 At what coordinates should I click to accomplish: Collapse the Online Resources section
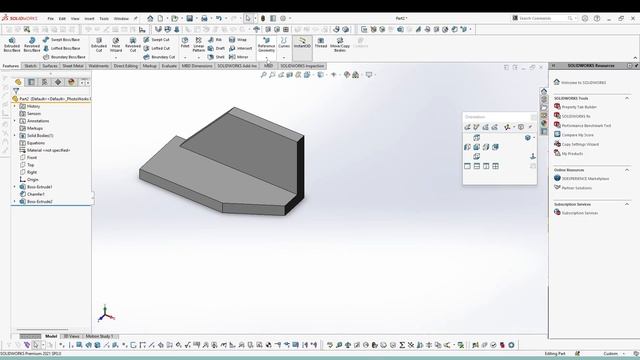click(627, 170)
